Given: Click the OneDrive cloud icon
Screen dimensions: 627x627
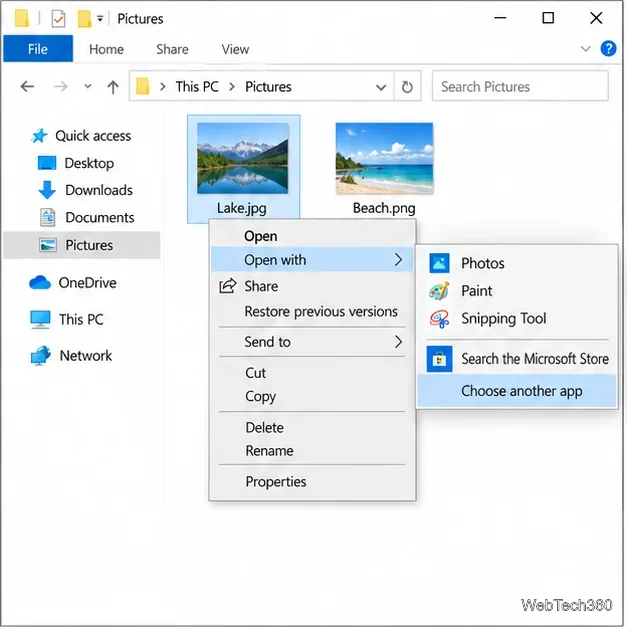Looking at the screenshot, I should click(x=40, y=282).
